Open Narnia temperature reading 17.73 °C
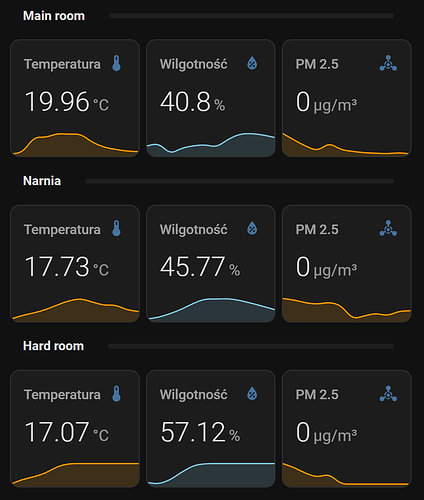This screenshot has height=500, width=424. (x=75, y=264)
